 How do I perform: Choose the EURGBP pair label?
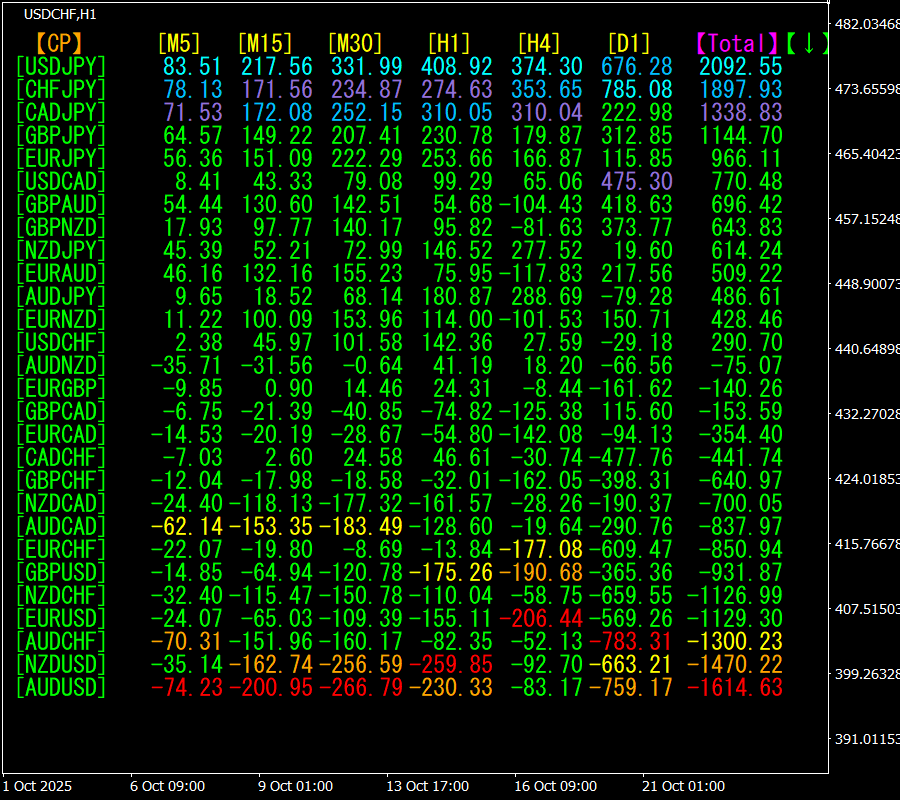[60, 388]
